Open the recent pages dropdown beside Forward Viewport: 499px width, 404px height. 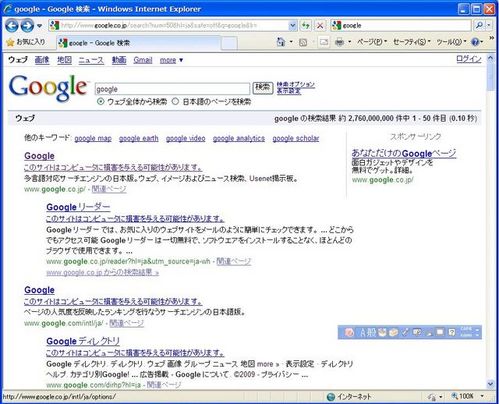[39, 26]
